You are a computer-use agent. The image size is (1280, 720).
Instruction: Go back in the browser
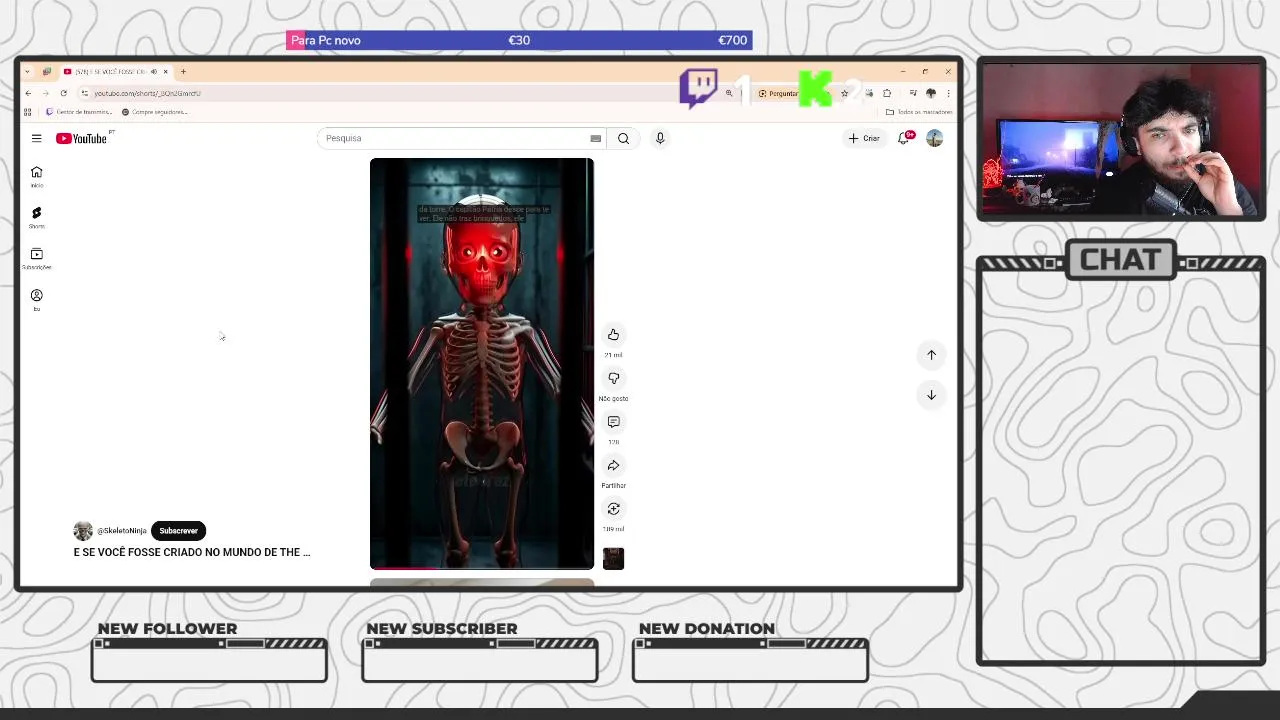pos(28,93)
